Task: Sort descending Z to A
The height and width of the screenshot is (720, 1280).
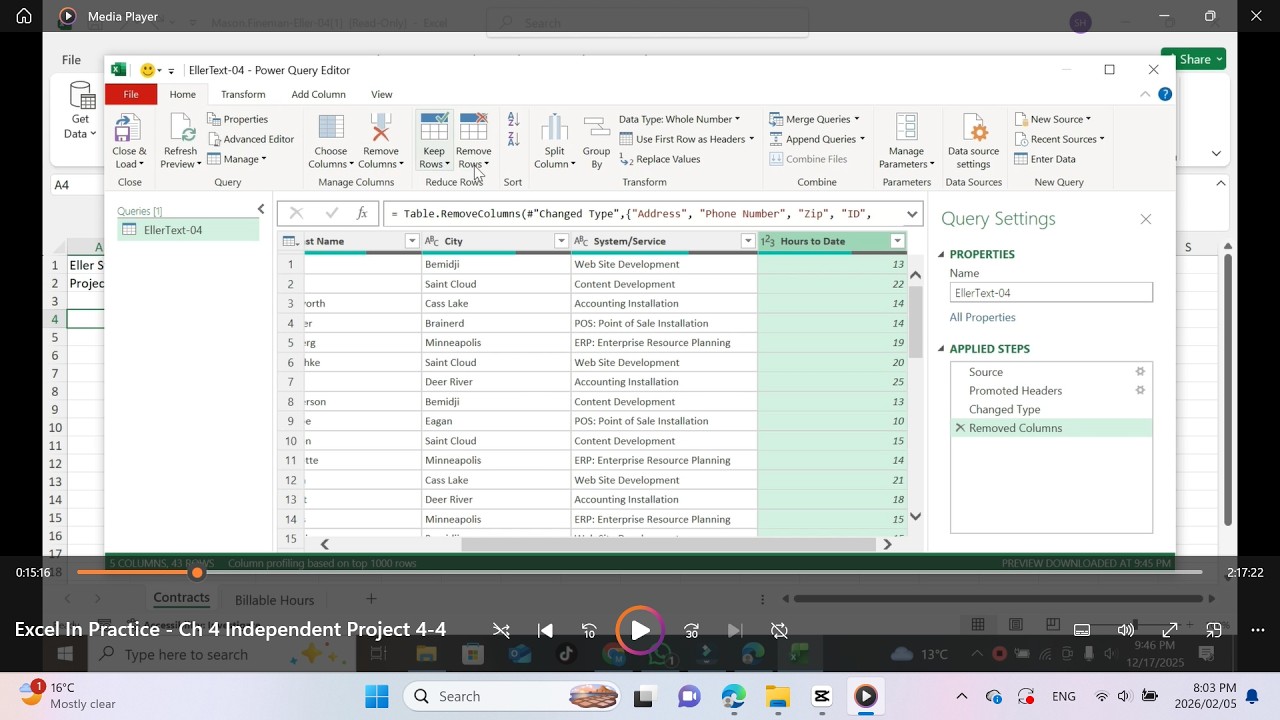Action: [x=513, y=139]
